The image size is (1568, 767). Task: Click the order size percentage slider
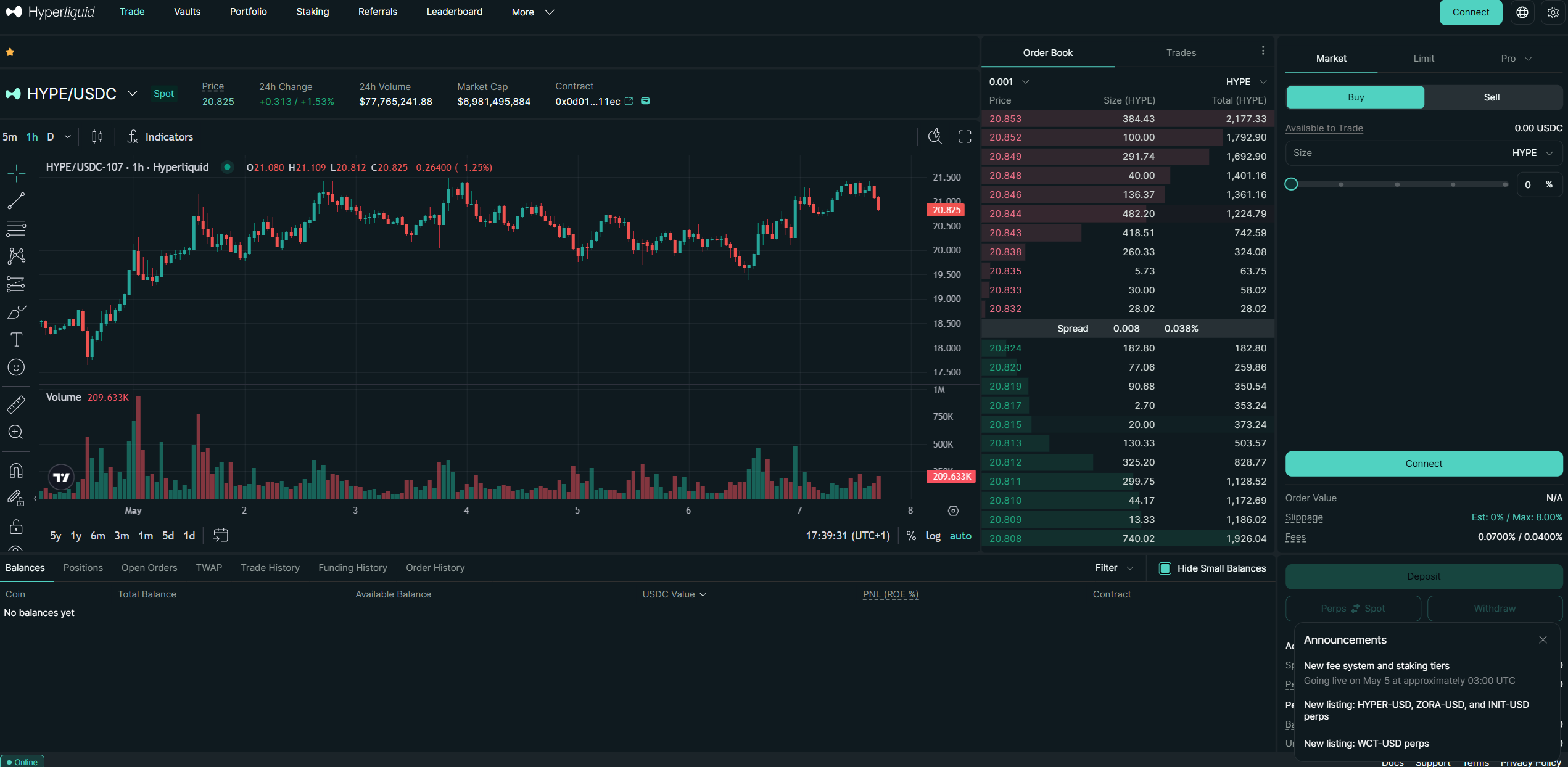coord(1397,184)
